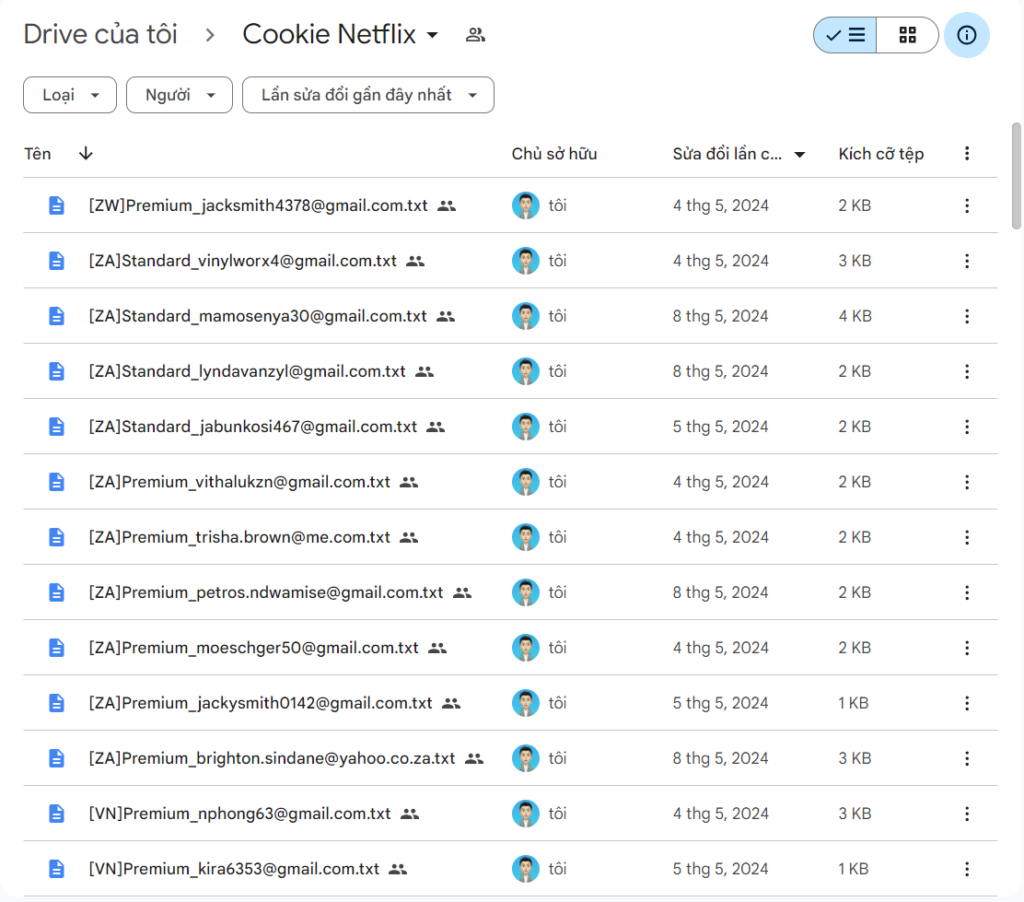
Task: Go to Drive của tôi in the breadcrumb
Action: click(x=100, y=35)
